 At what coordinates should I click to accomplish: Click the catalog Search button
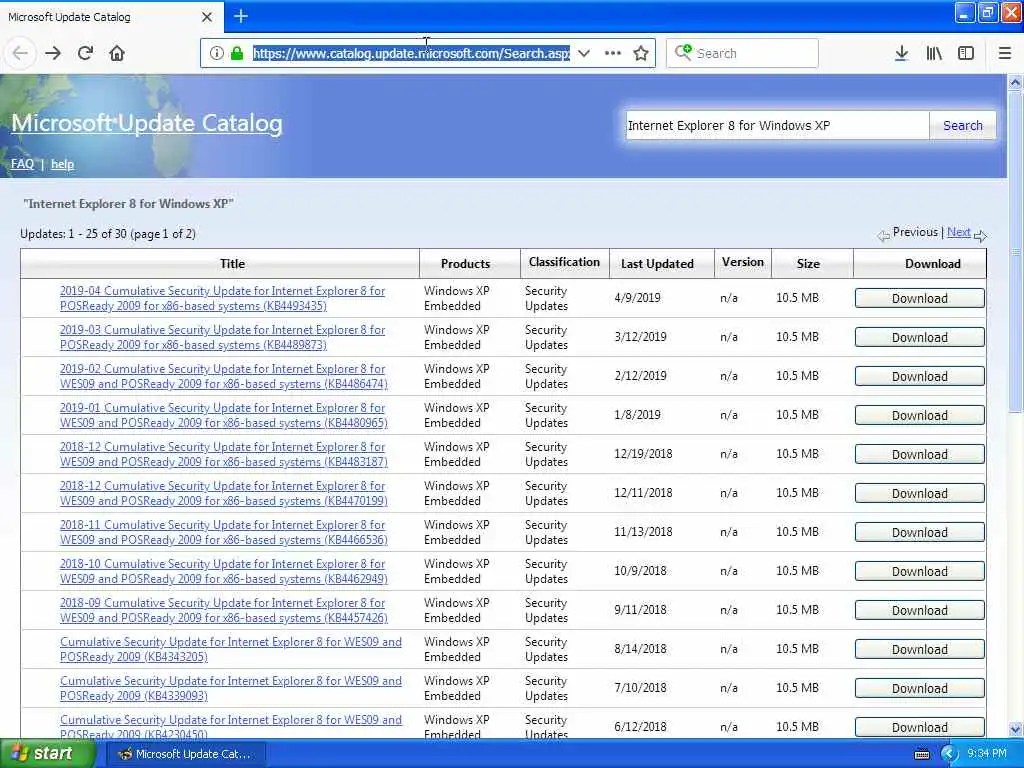pos(963,125)
